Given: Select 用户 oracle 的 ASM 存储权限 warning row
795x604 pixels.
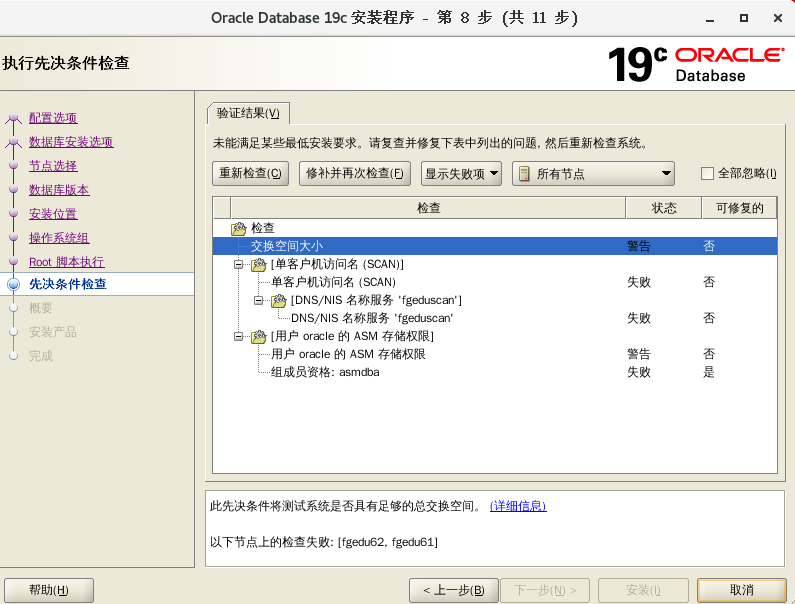Looking at the screenshot, I should point(495,354).
